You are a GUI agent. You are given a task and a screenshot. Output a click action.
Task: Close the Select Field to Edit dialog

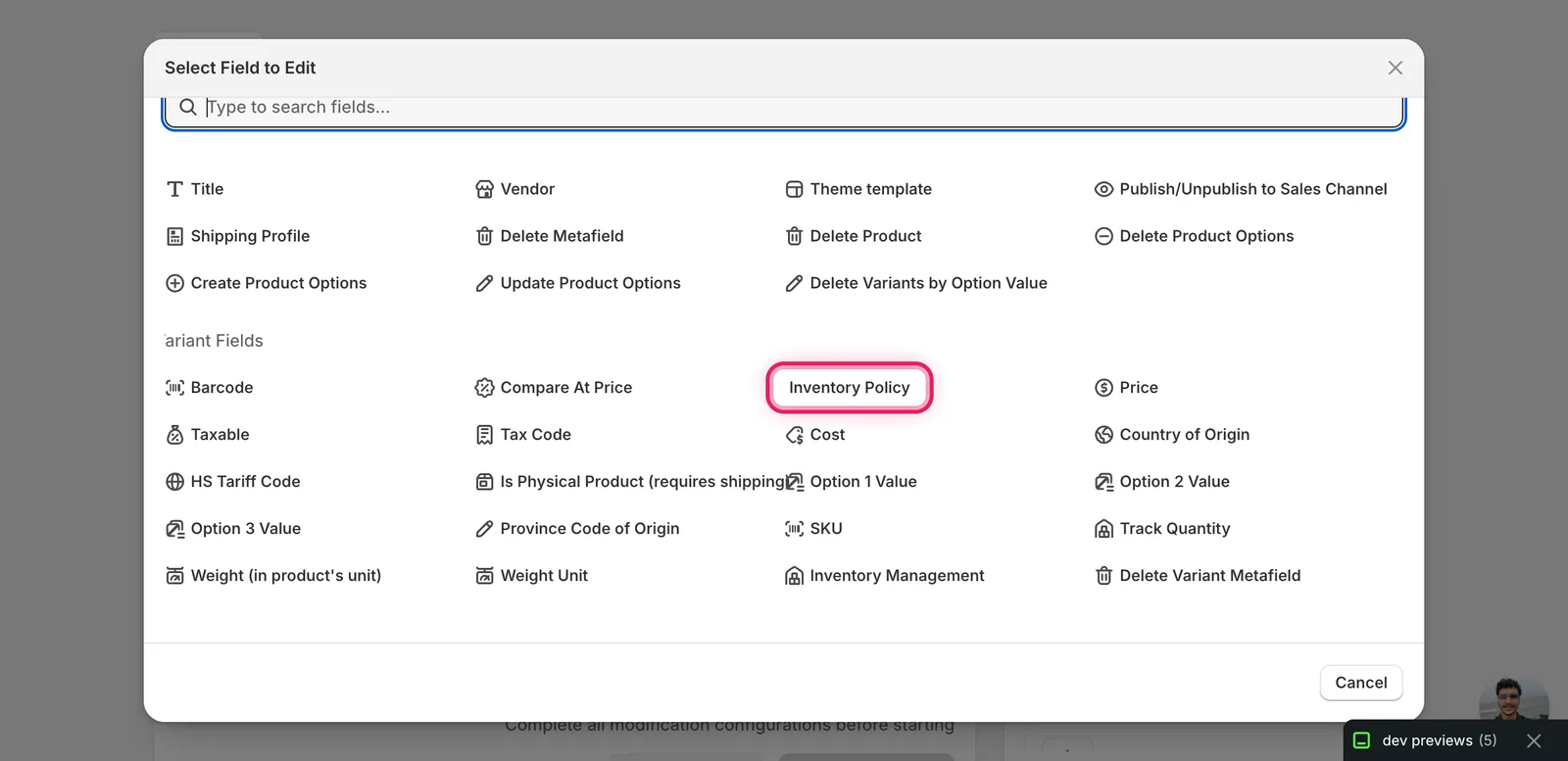1396,68
